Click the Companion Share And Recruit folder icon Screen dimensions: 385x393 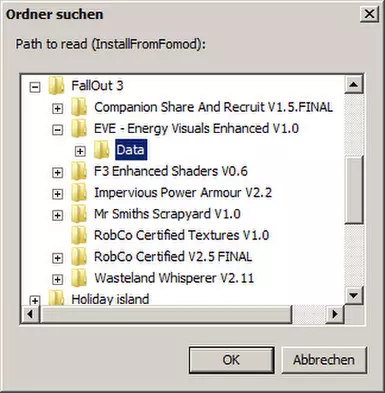(79, 107)
